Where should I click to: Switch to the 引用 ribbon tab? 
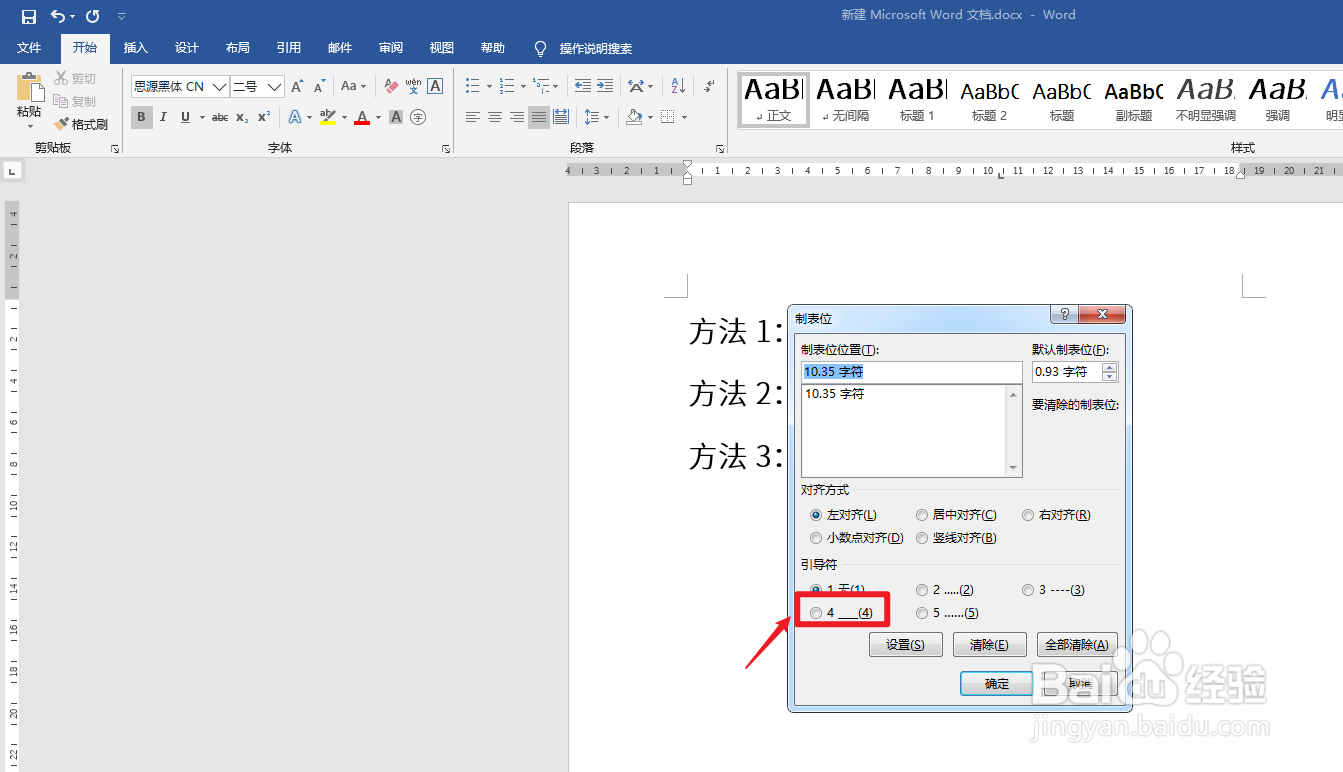point(289,48)
